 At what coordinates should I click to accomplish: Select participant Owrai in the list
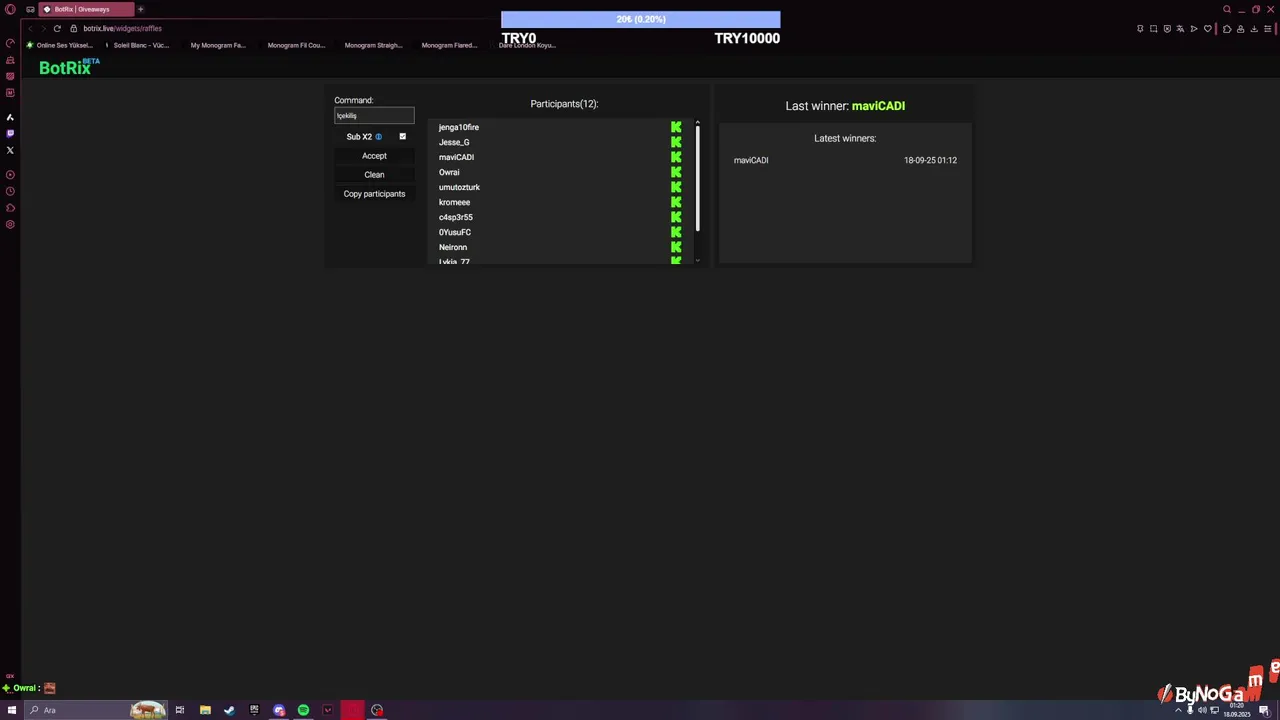(x=449, y=172)
